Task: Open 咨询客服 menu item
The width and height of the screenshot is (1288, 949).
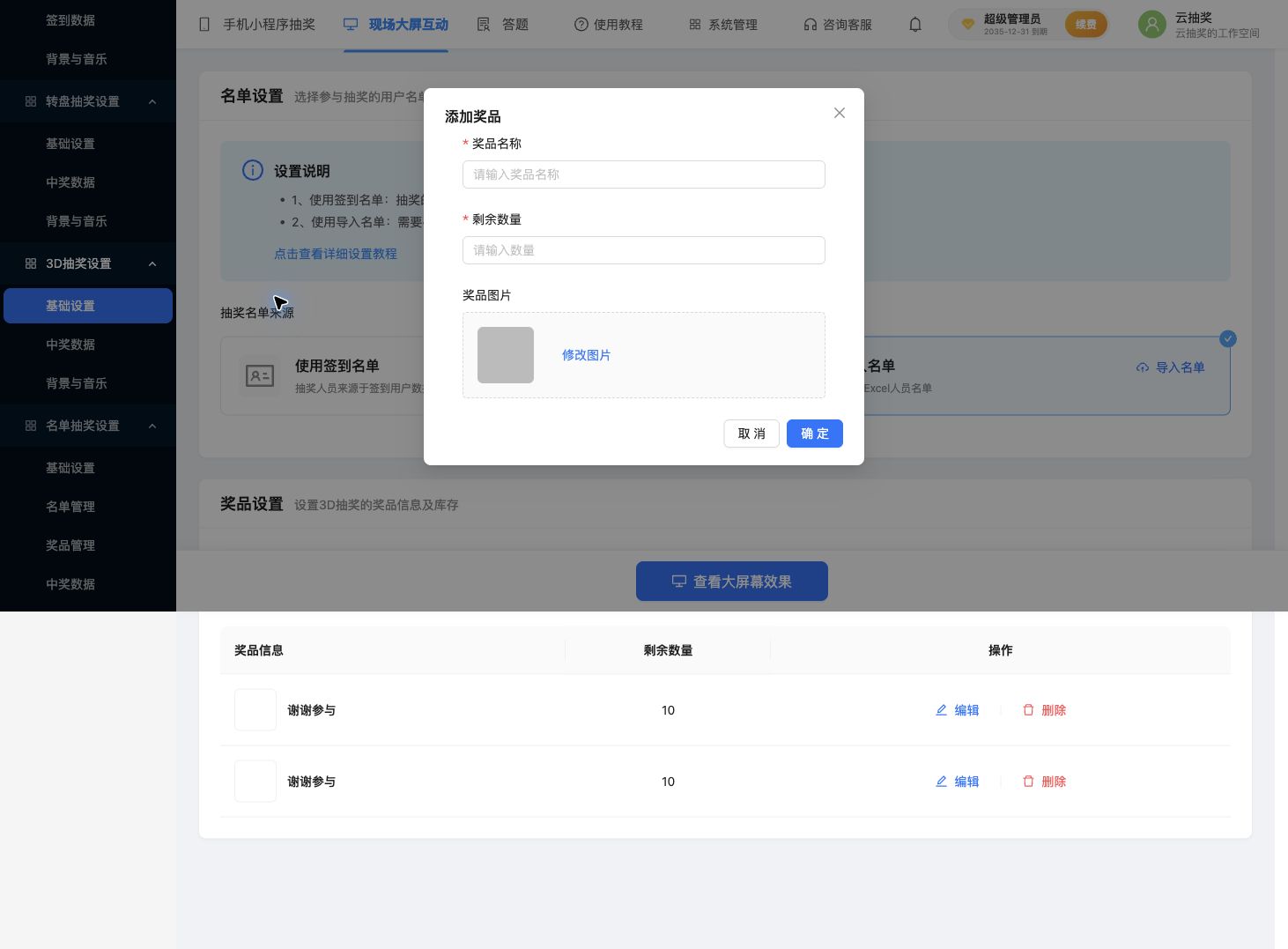Action: (838, 25)
